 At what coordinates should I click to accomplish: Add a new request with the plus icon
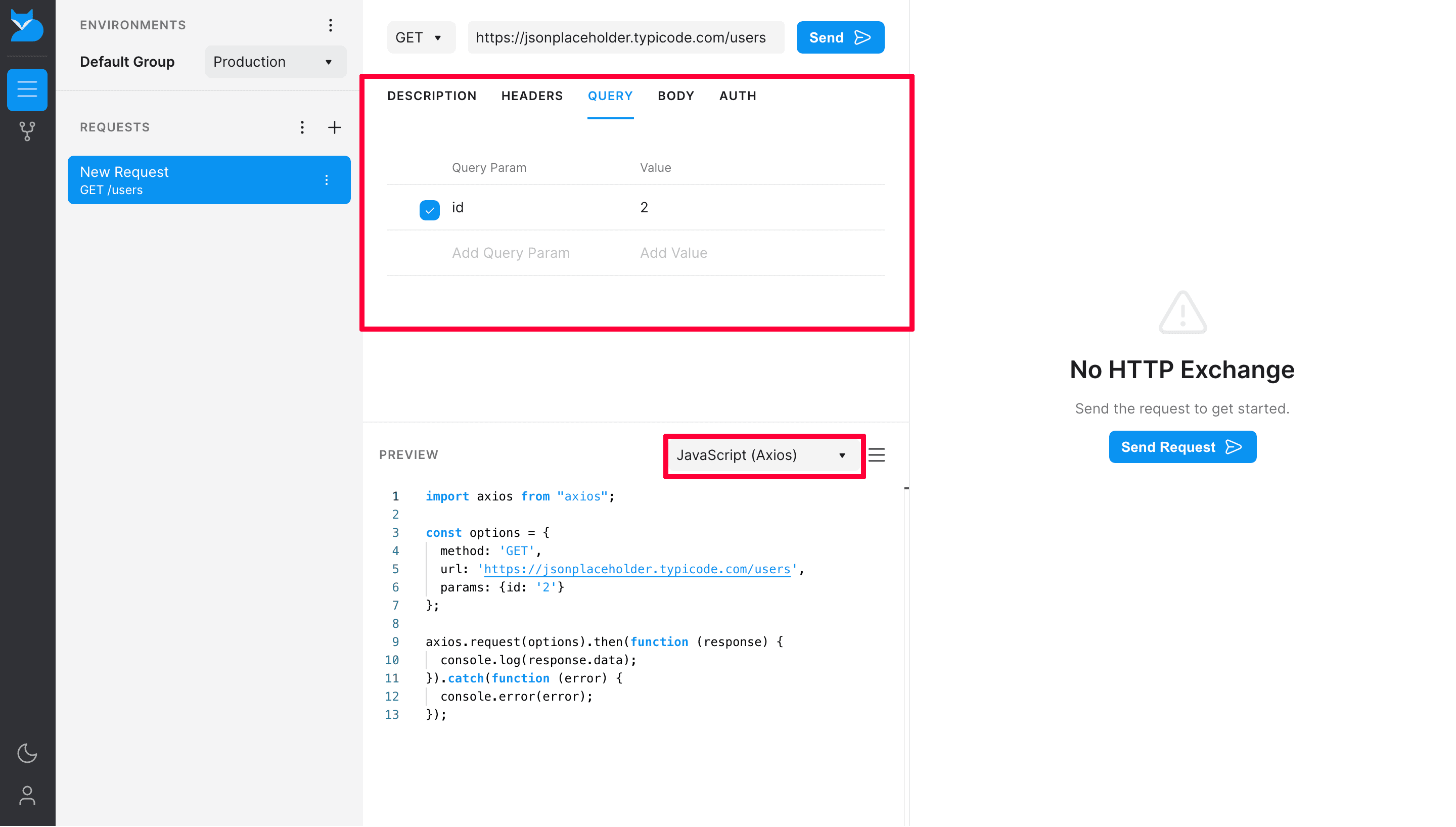335,127
